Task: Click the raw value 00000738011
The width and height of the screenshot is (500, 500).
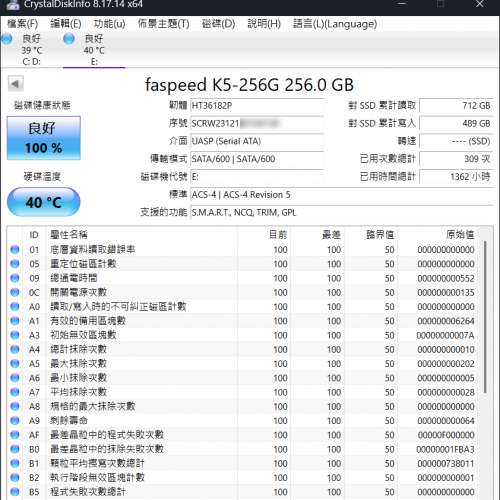Action: pos(446,464)
